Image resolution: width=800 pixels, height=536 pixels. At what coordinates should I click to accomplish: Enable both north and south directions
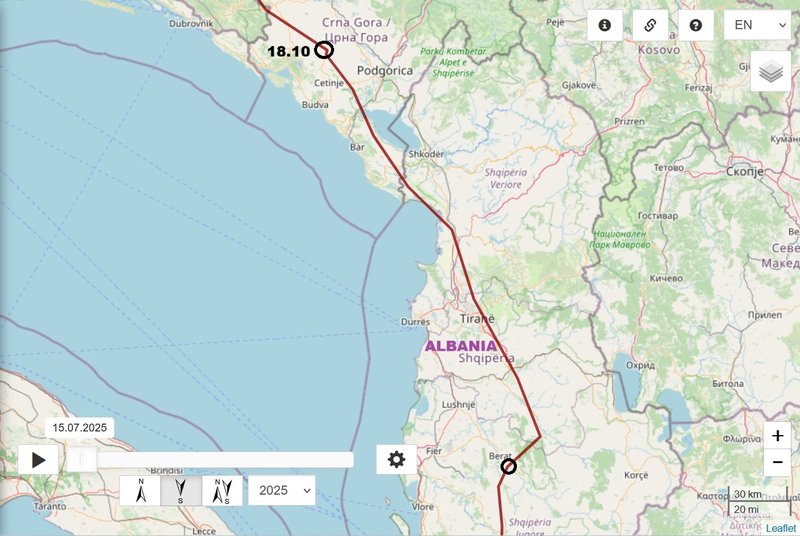coord(222,491)
